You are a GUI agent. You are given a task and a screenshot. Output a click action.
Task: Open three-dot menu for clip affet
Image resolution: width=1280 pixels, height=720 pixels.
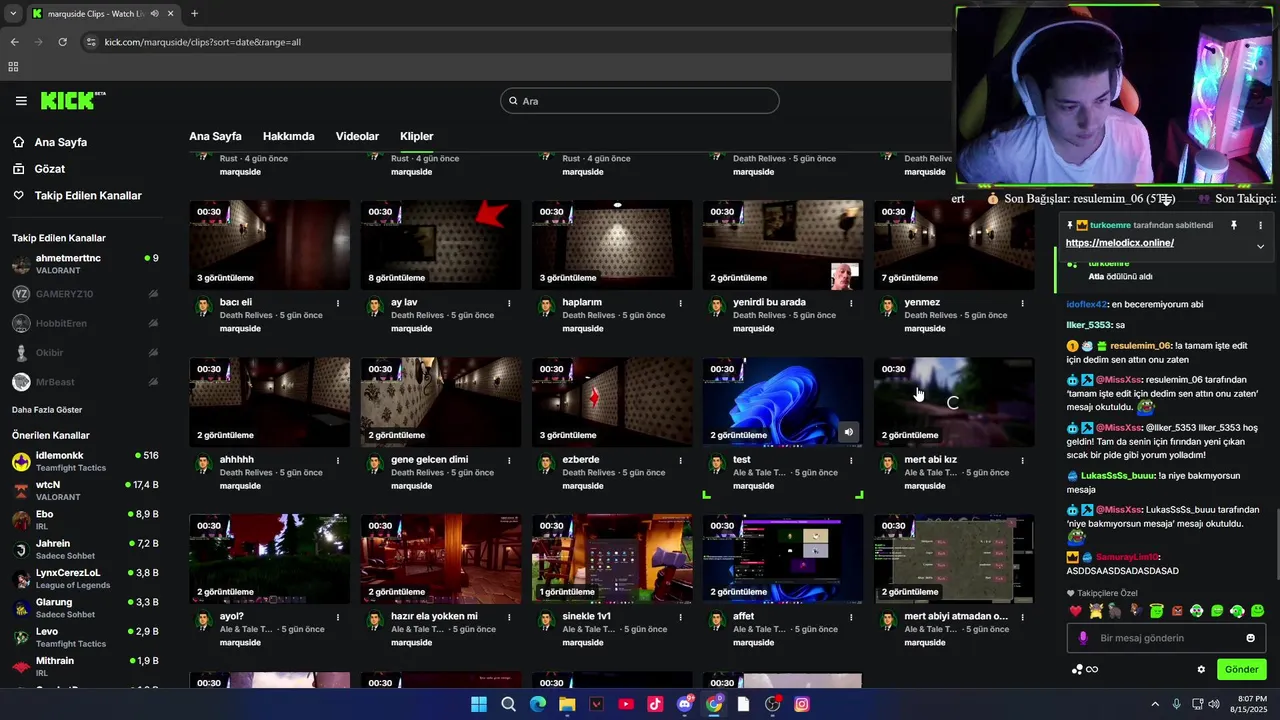click(851, 617)
